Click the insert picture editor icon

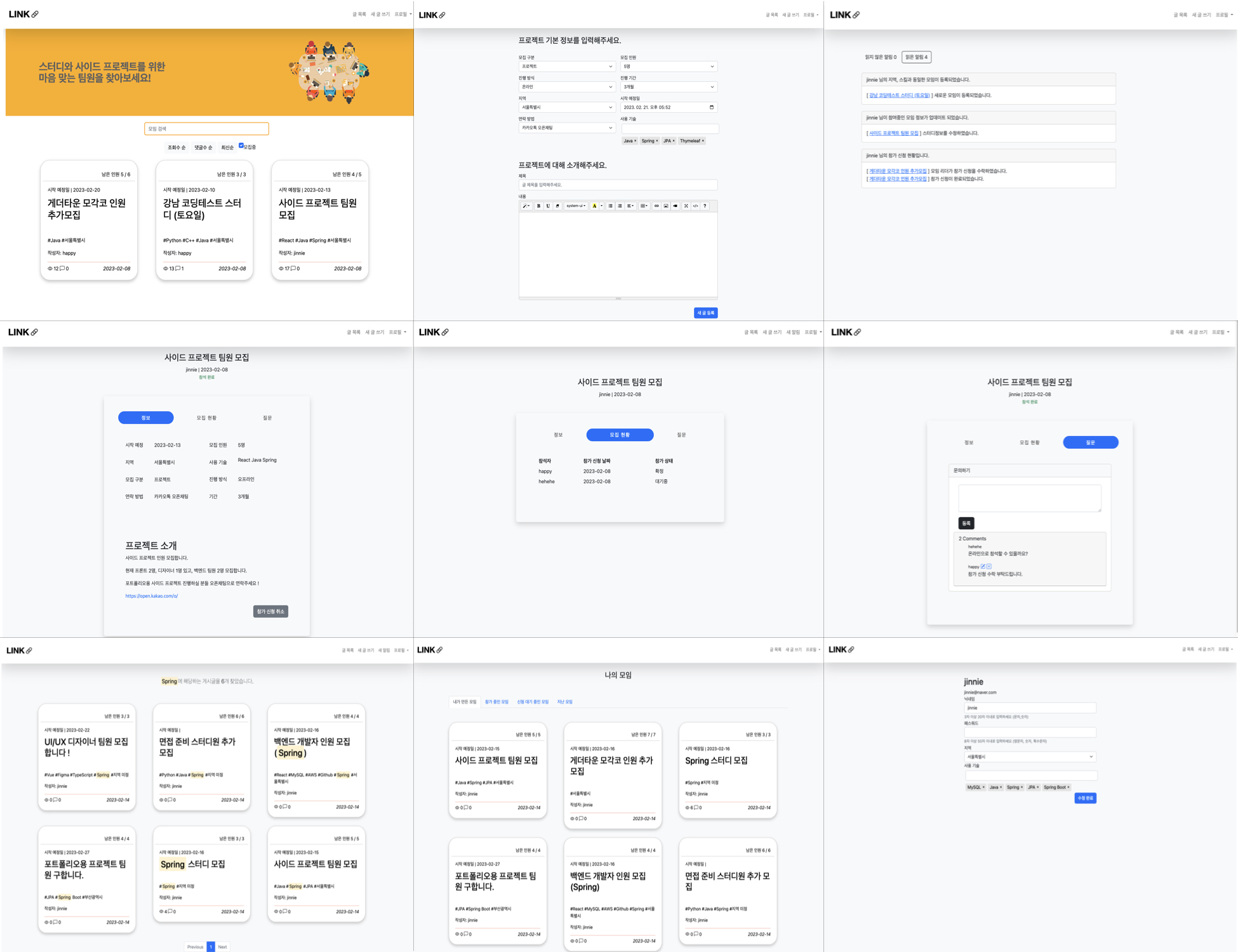point(666,206)
